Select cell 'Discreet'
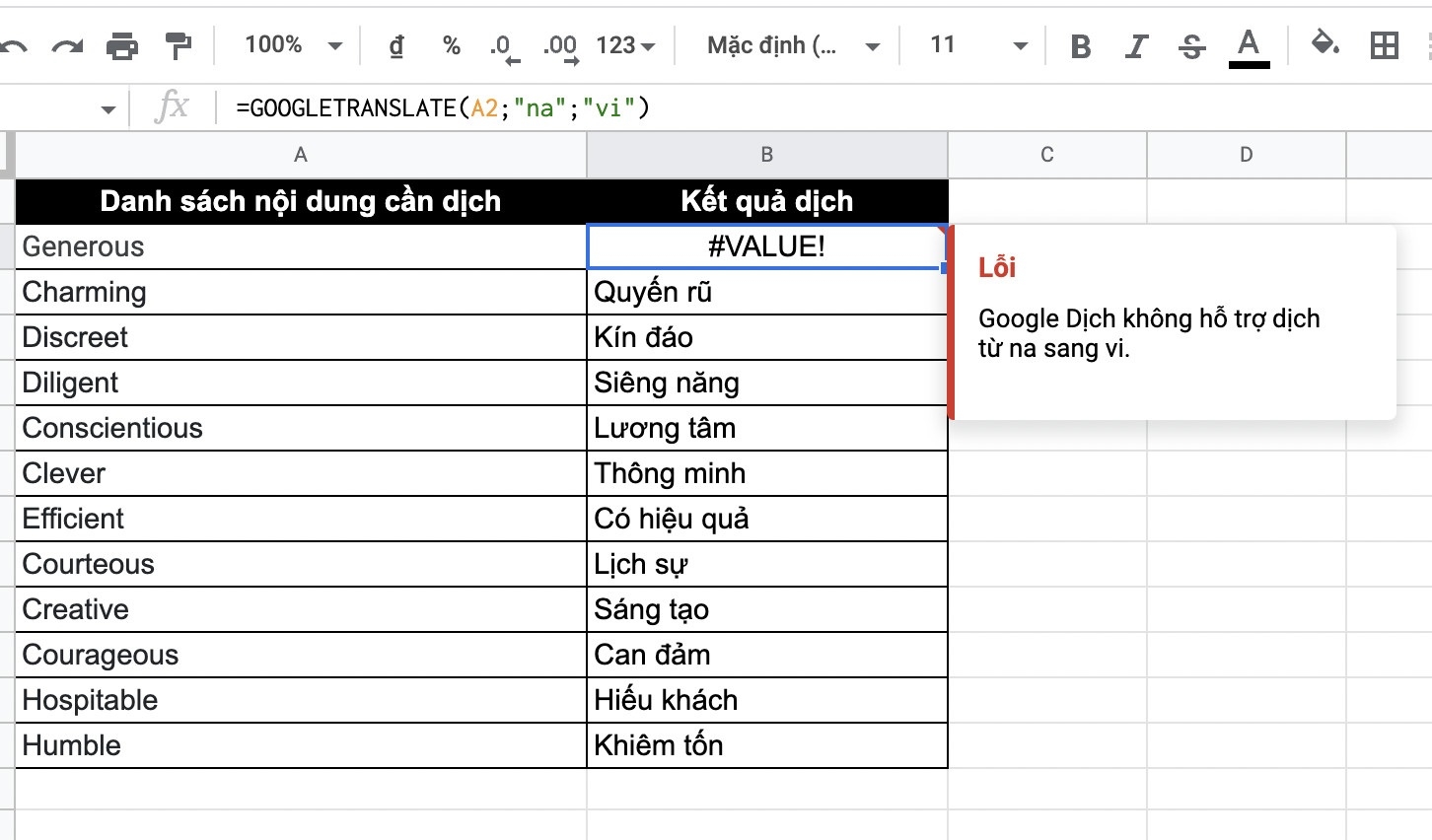The width and height of the screenshot is (1432, 840). [301, 337]
